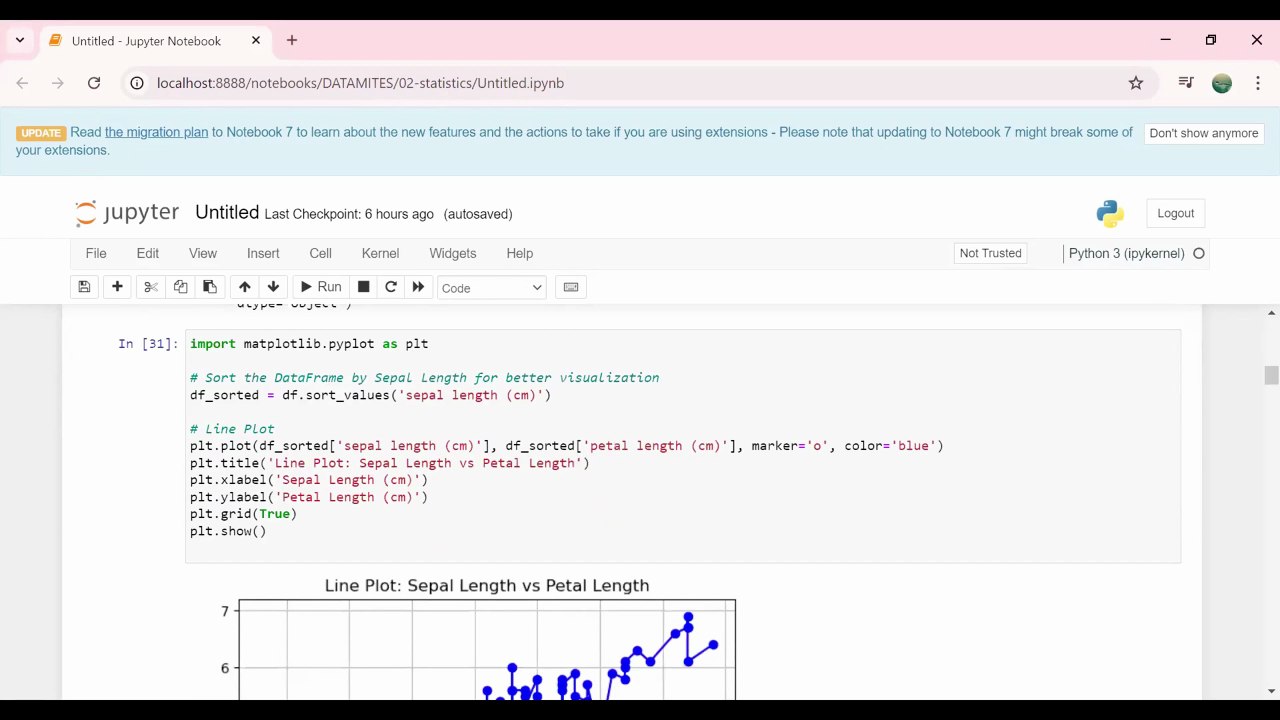Screen dimensions: 1280x720
Task: Reload the browser page
Action: (94, 83)
